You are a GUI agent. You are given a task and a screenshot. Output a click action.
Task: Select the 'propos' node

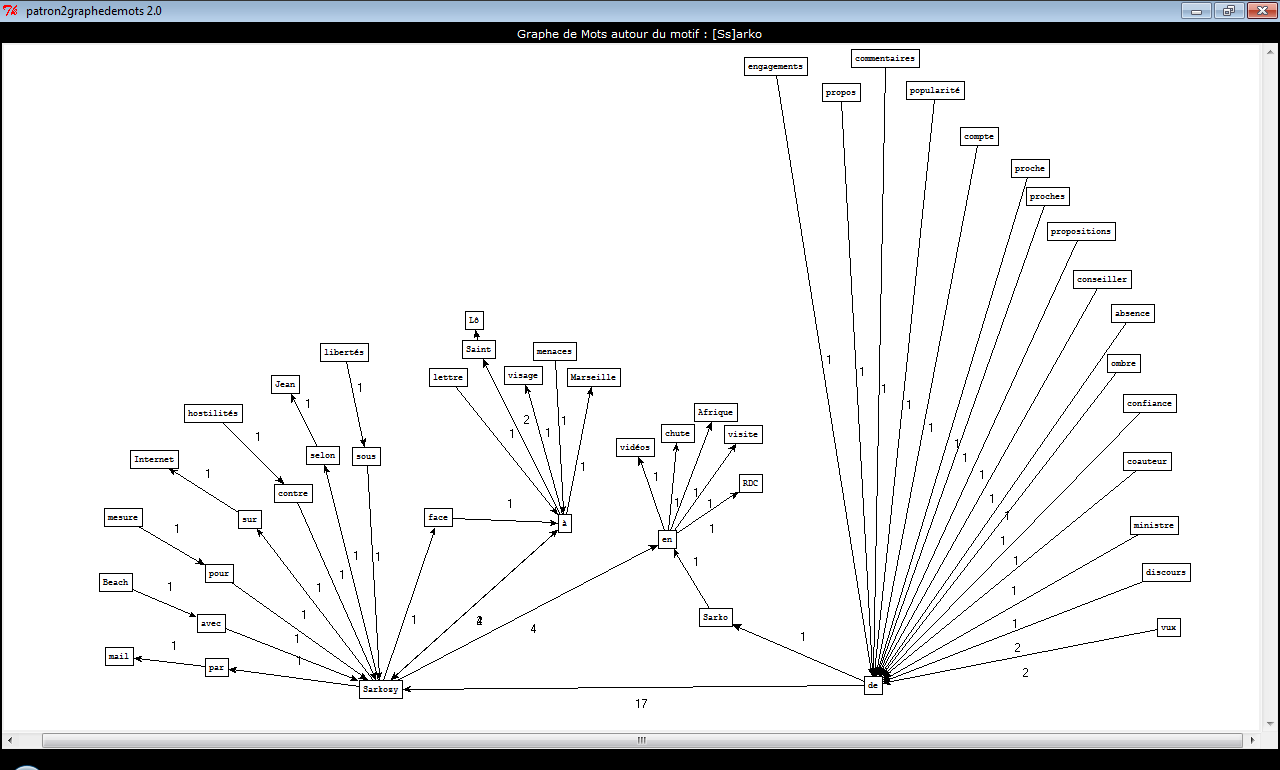pyautogui.click(x=841, y=92)
